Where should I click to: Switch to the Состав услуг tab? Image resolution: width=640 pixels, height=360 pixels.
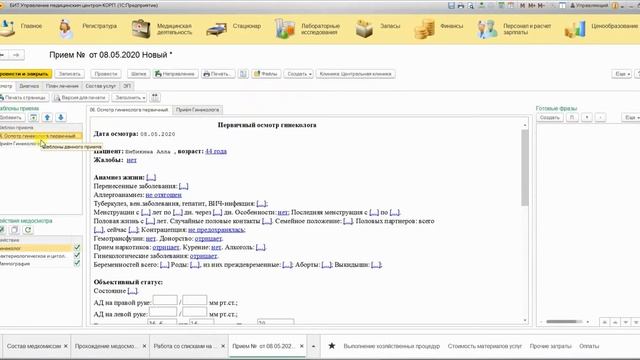point(101,86)
